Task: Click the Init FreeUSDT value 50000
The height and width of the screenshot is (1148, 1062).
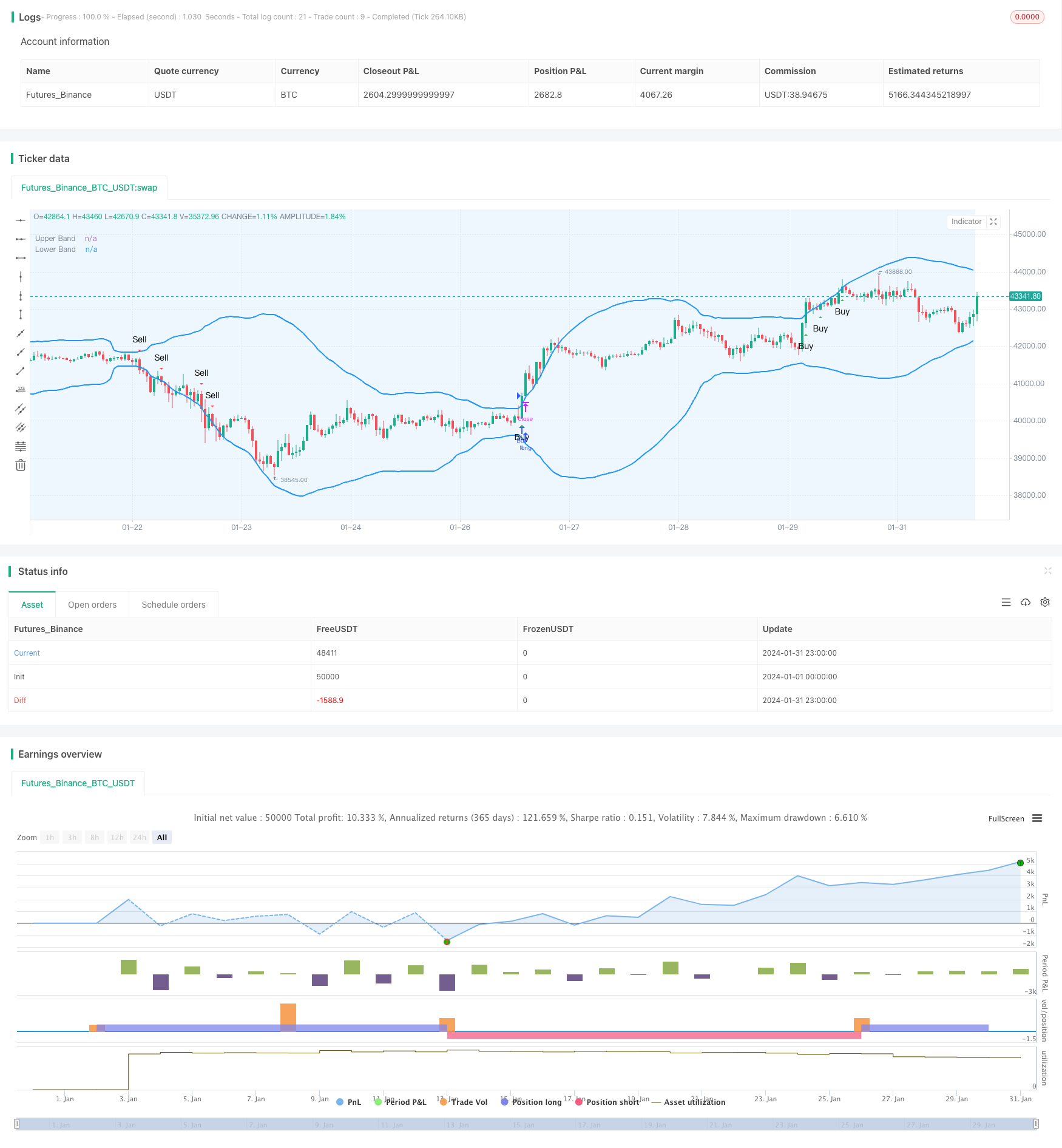Action: coord(328,676)
